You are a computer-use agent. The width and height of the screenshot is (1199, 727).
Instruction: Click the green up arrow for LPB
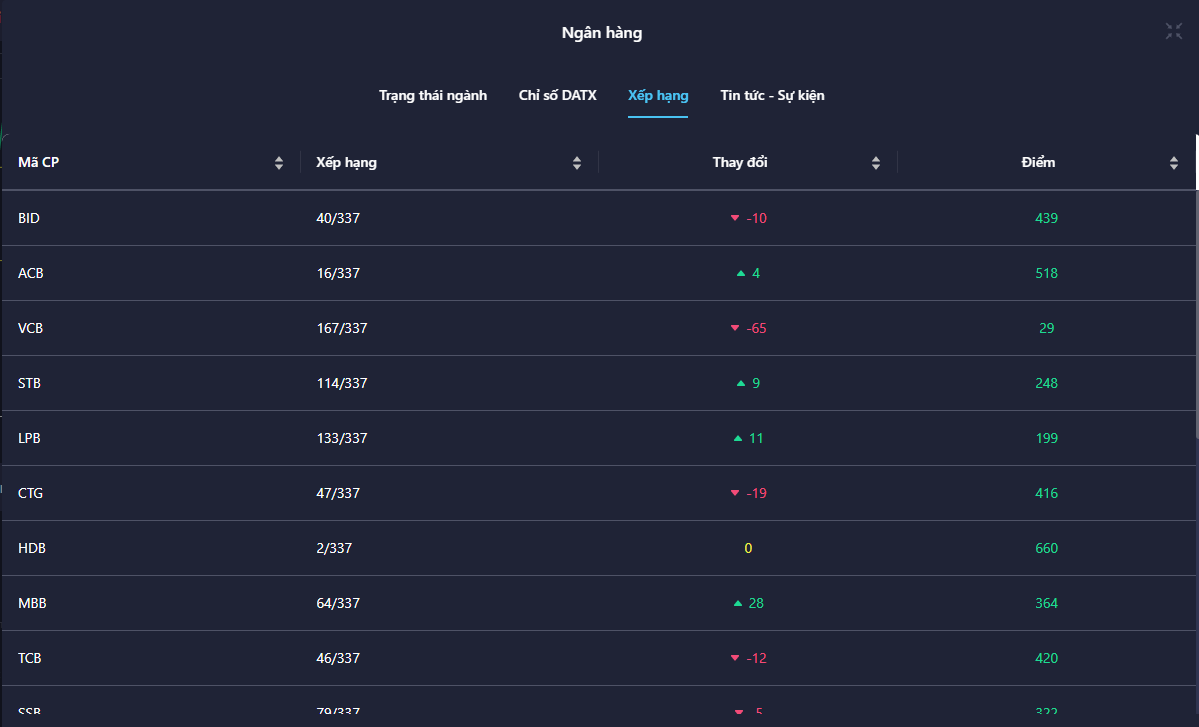[738, 438]
